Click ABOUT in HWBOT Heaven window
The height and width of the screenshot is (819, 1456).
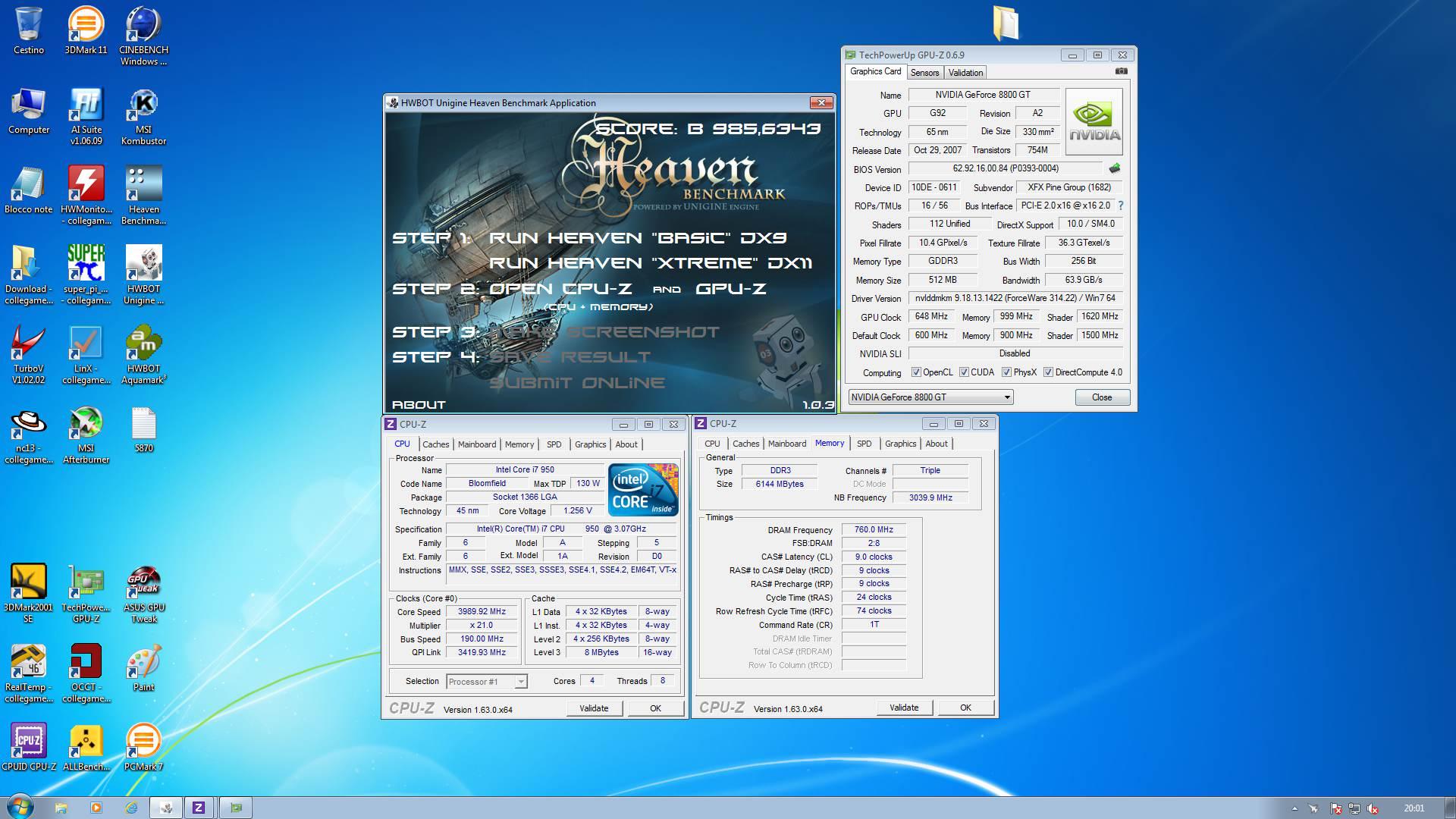coord(419,405)
